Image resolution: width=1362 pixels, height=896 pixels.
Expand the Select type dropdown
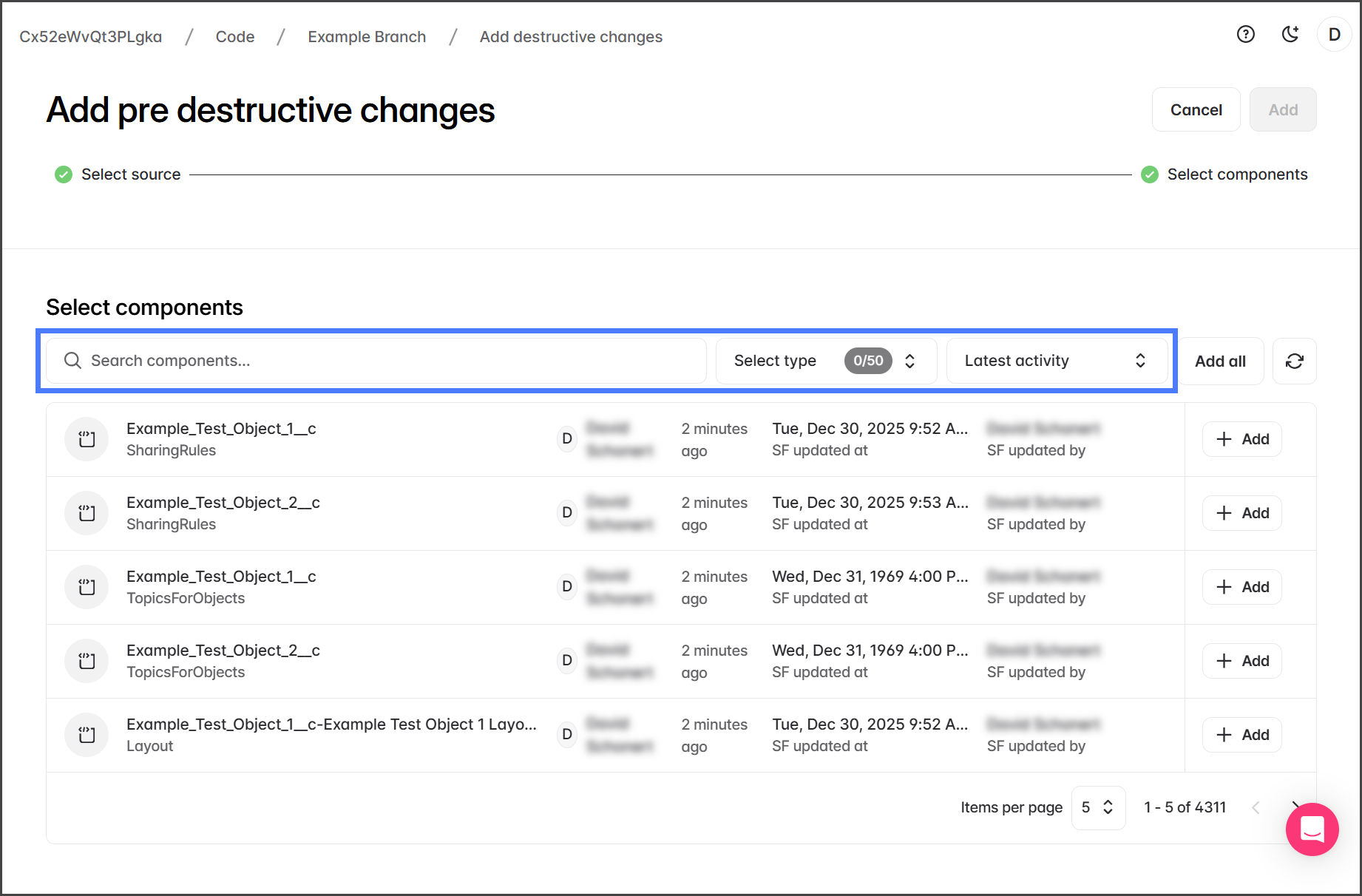(826, 361)
